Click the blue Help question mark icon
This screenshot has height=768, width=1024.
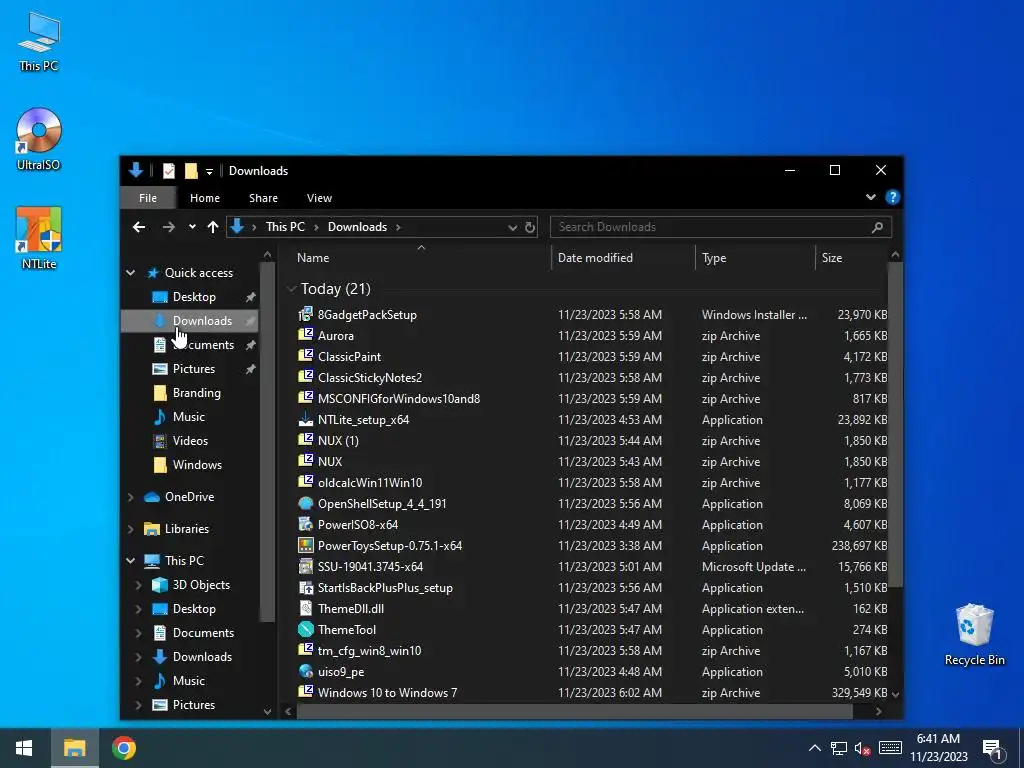(893, 197)
